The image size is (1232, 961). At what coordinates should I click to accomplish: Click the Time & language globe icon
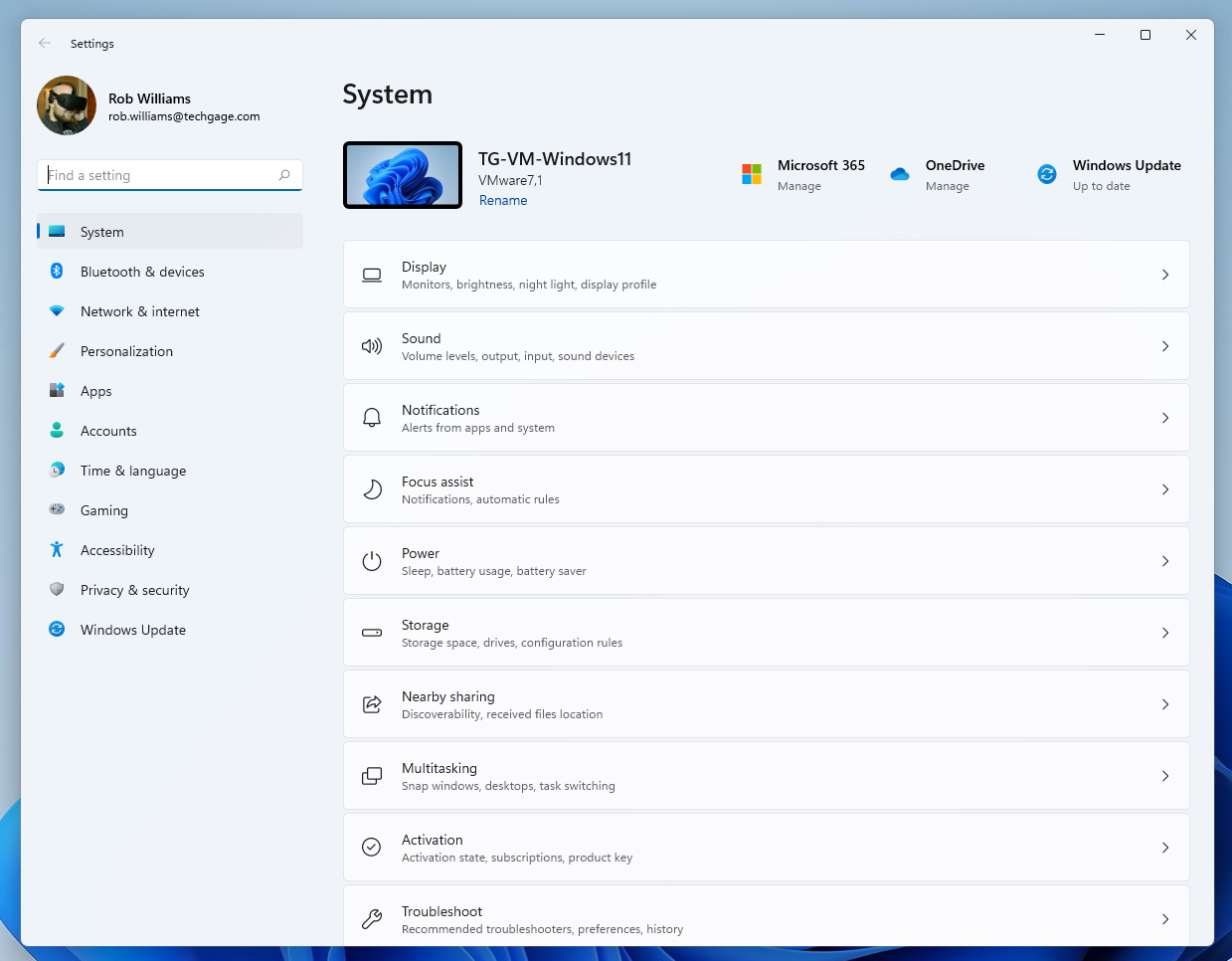[x=57, y=471]
